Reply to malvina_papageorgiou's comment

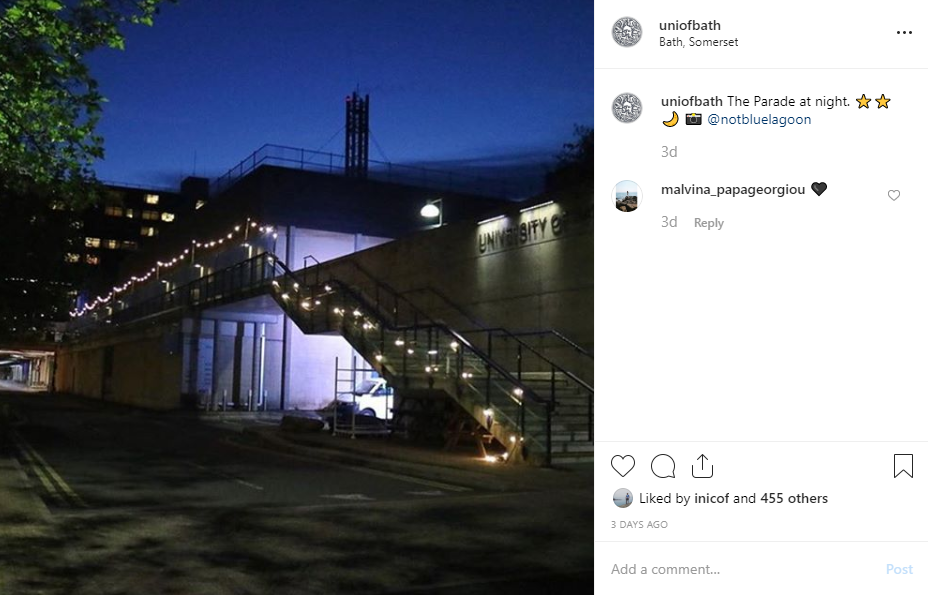tap(708, 223)
